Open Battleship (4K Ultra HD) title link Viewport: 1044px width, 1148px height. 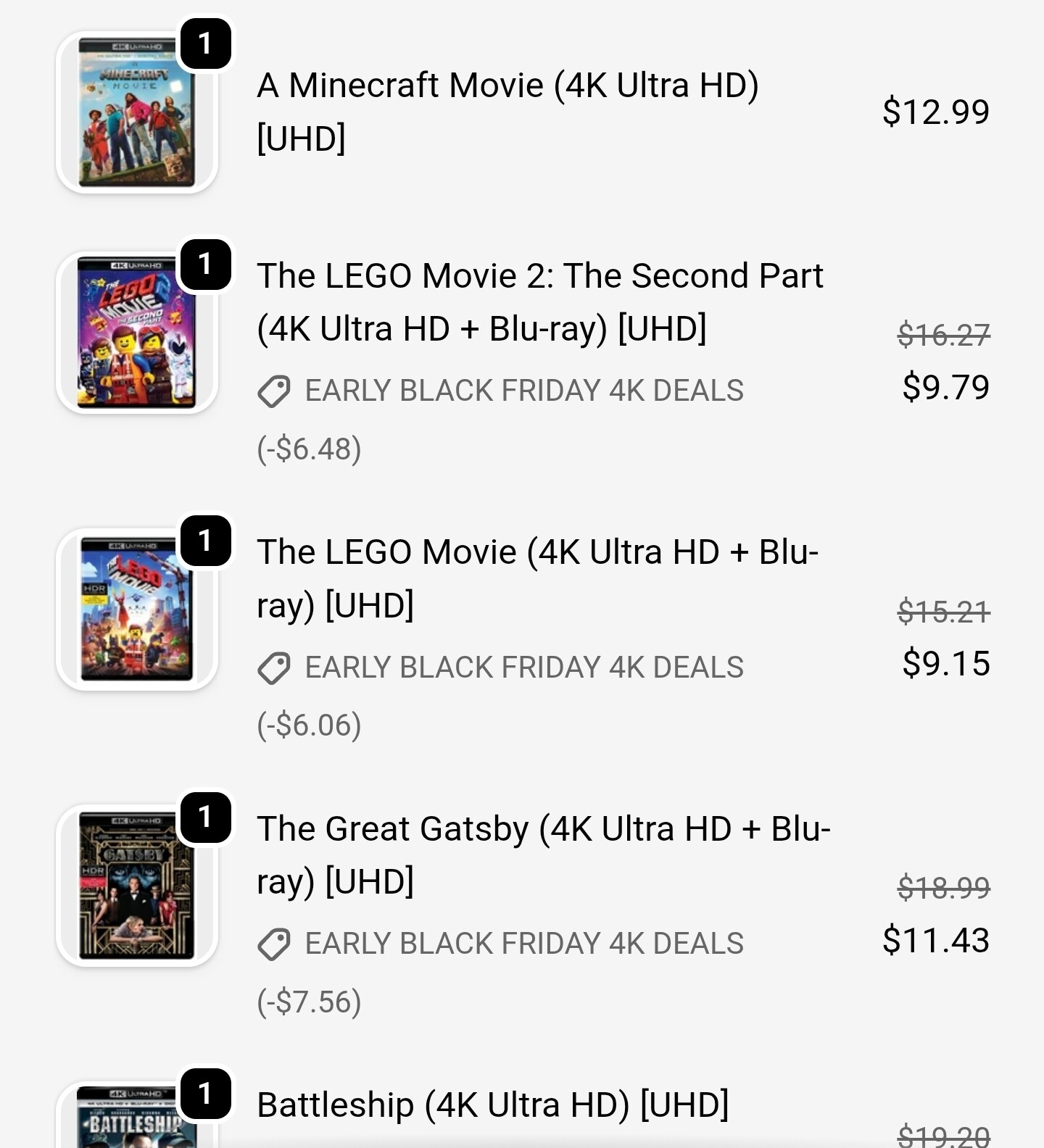pos(493,1105)
